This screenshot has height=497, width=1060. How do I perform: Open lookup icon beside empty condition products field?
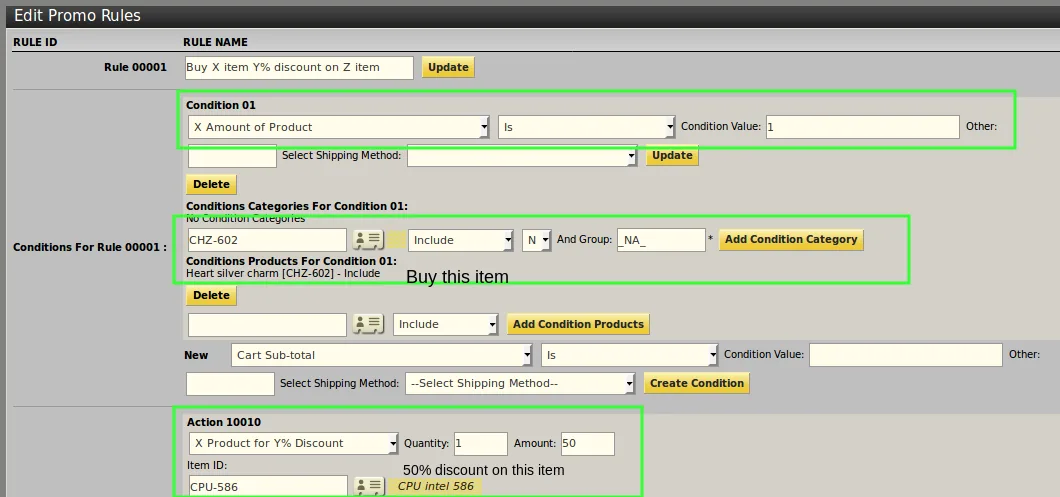point(368,324)
